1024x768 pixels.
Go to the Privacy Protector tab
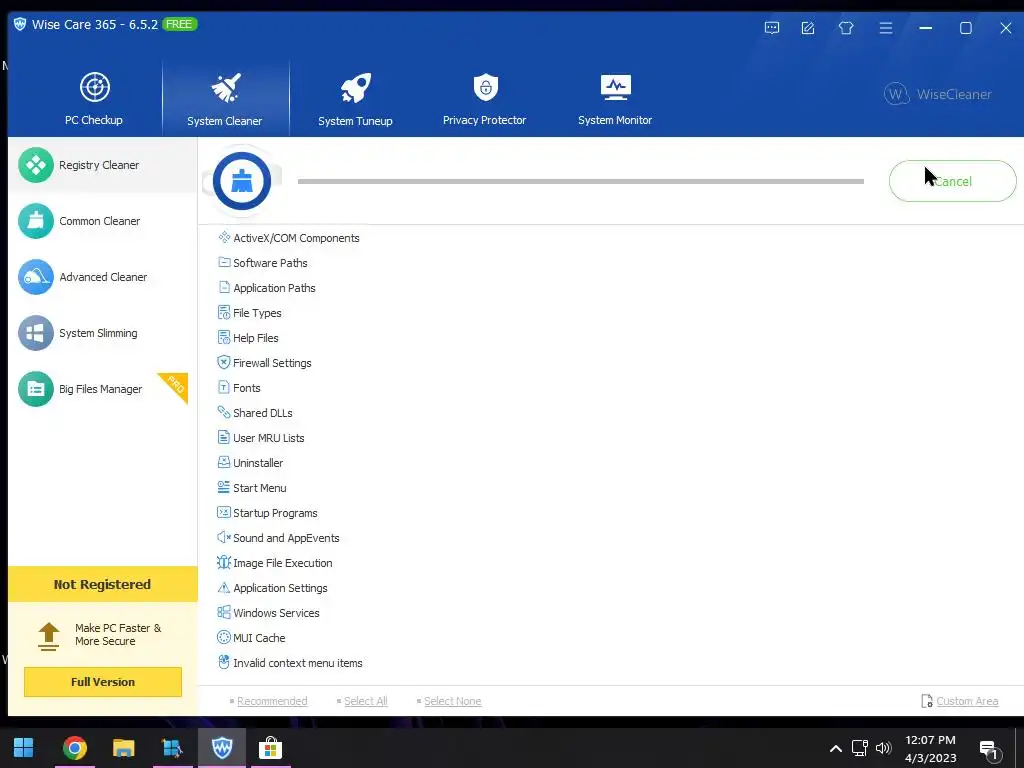485,98
